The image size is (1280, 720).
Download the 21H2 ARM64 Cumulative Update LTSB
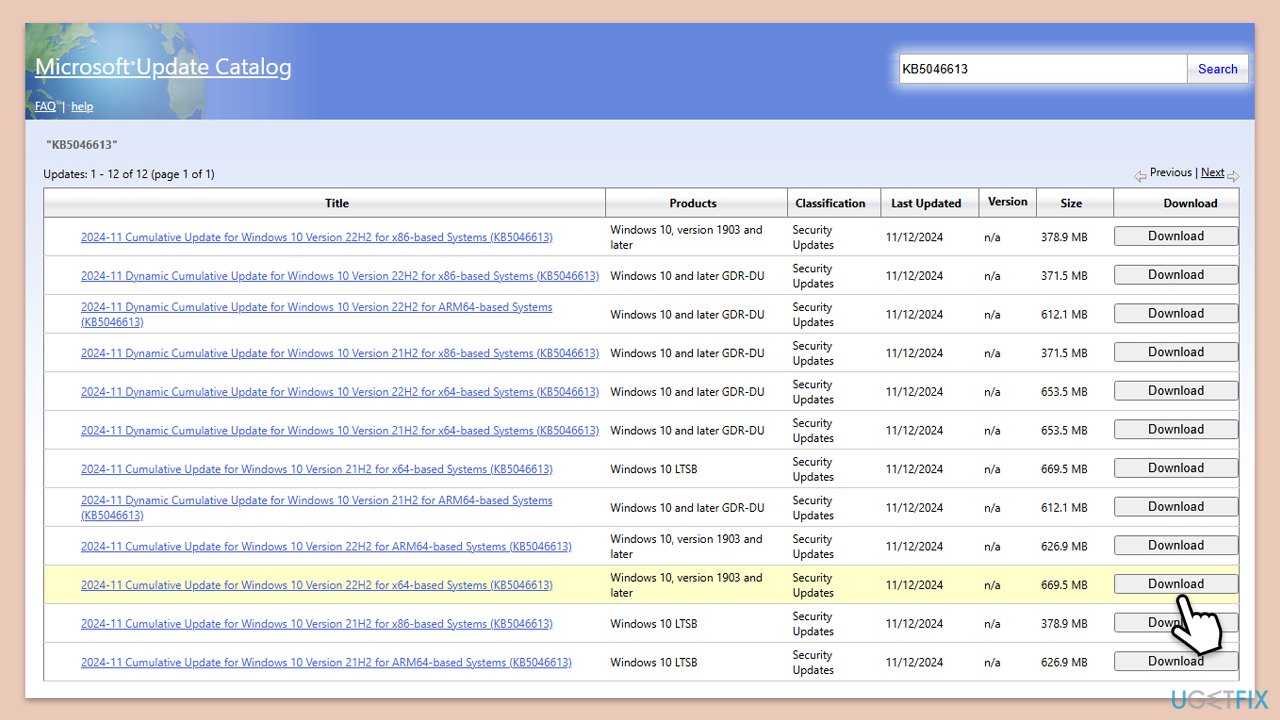tap(1175, 661)
